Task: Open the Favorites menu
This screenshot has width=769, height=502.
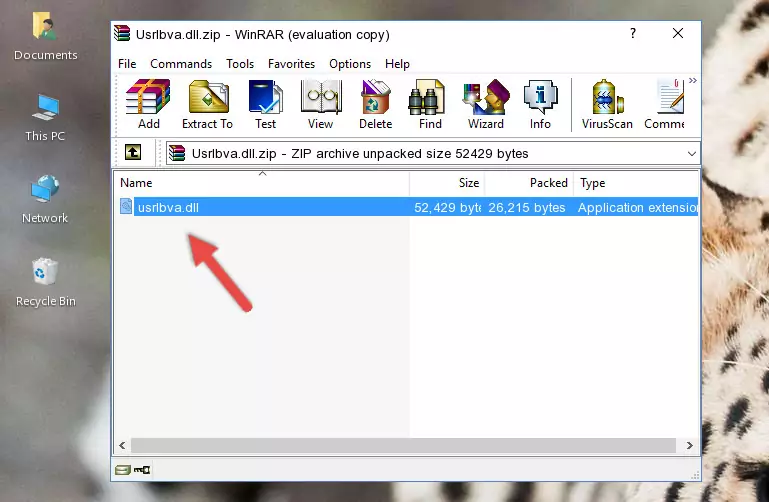Action: (291, 64)
